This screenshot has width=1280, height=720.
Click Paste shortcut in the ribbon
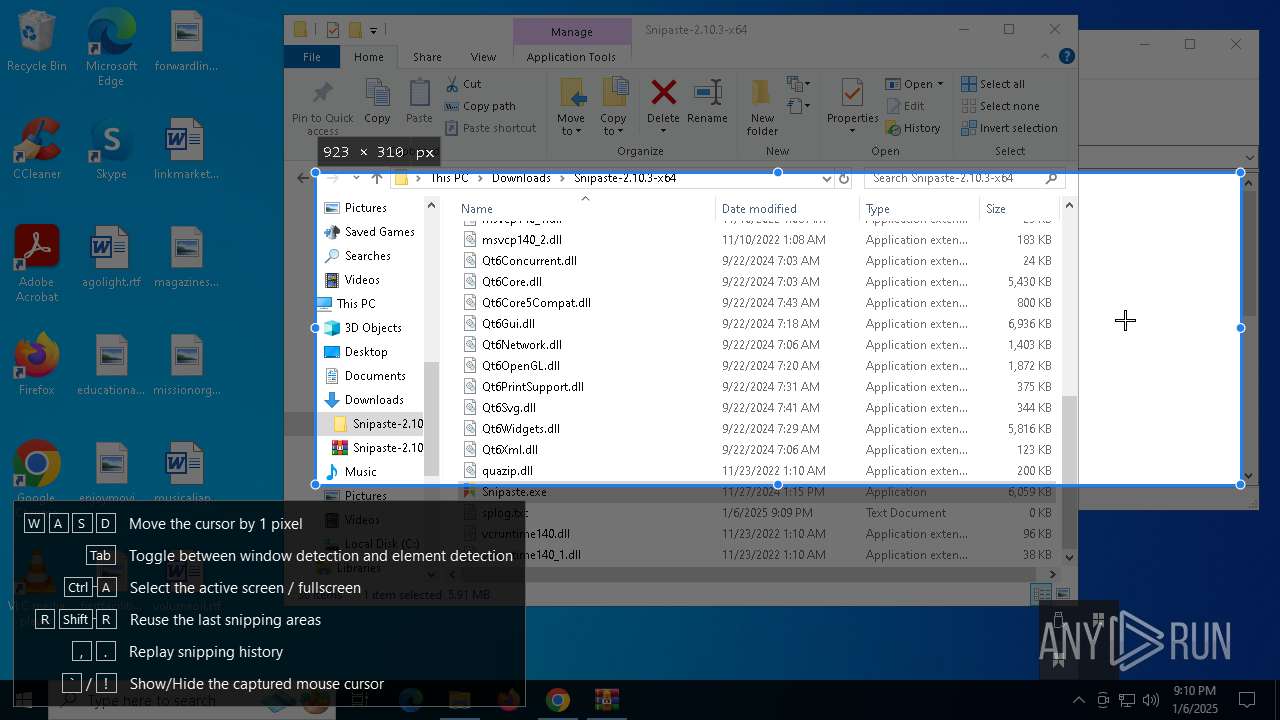[490, 128]
